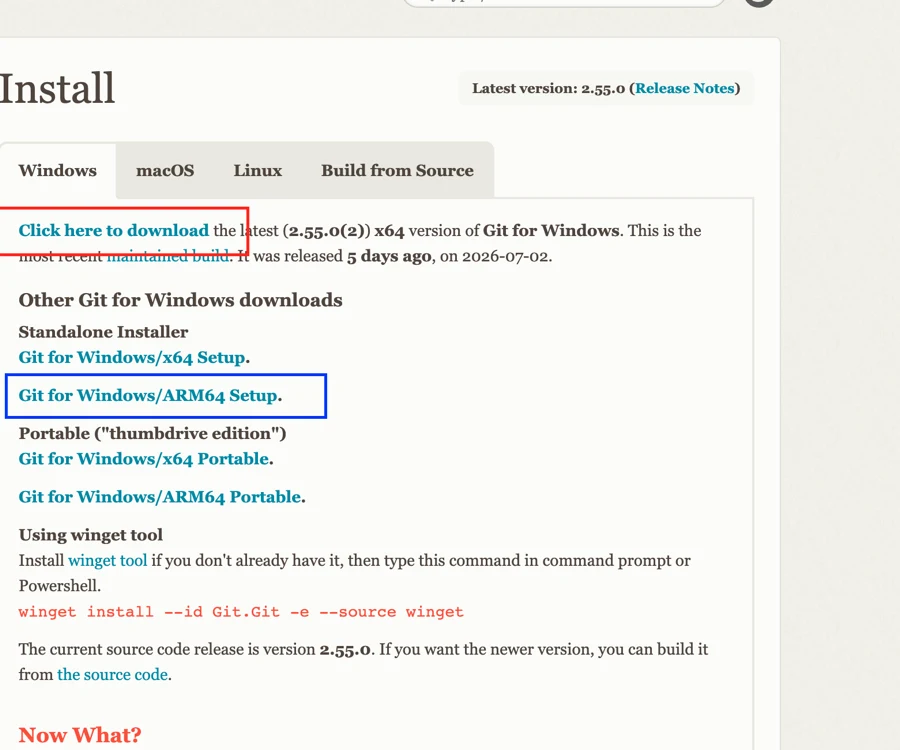Screen dimensions: 900x750
Task: Click 'Other Git for Windows downloads' heading
Action: click(180, 300)
